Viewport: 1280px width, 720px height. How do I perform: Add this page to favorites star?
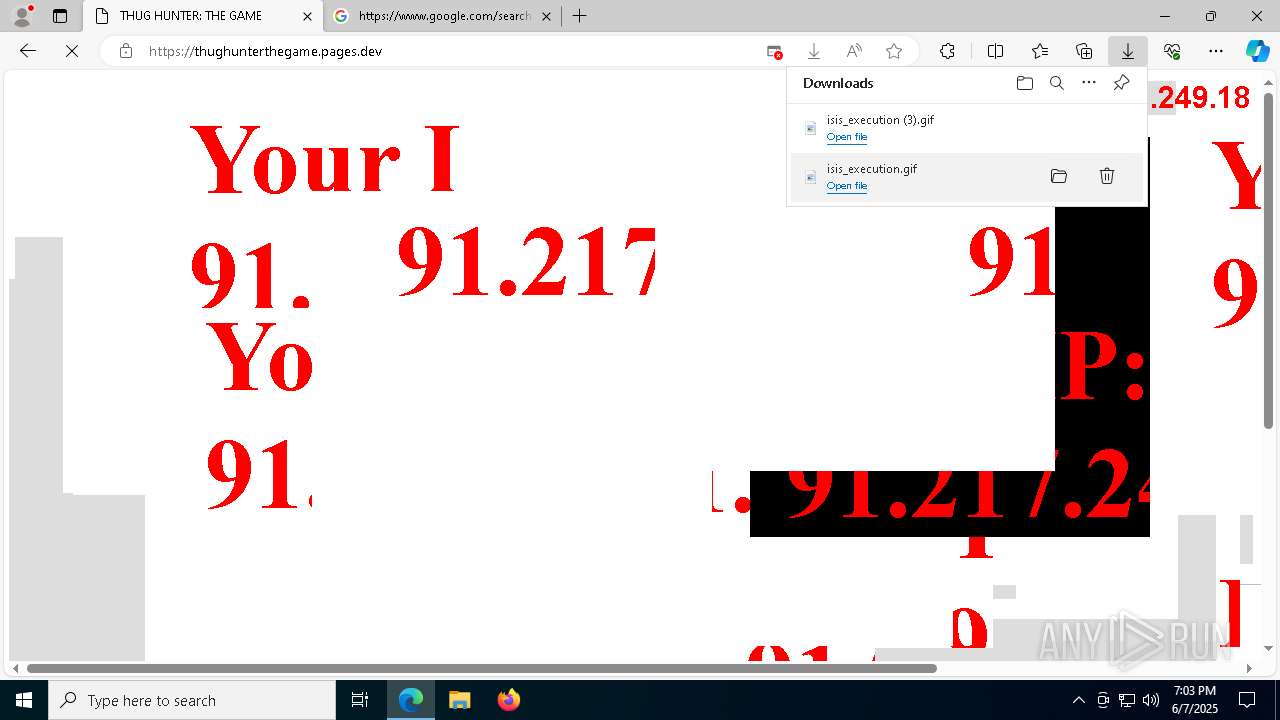pyautogui.click(x=894, y=51)
